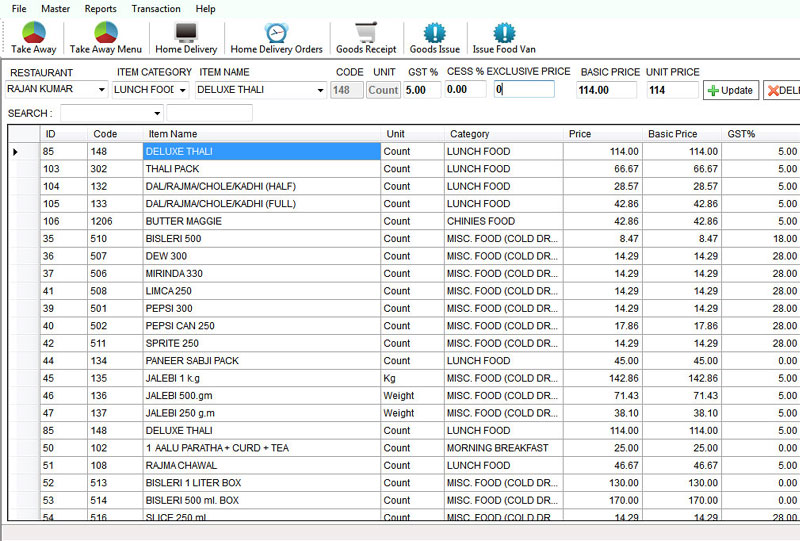Open the Goods Issue icon
This screenshot has height=541, width=800.
pos(435,33)
